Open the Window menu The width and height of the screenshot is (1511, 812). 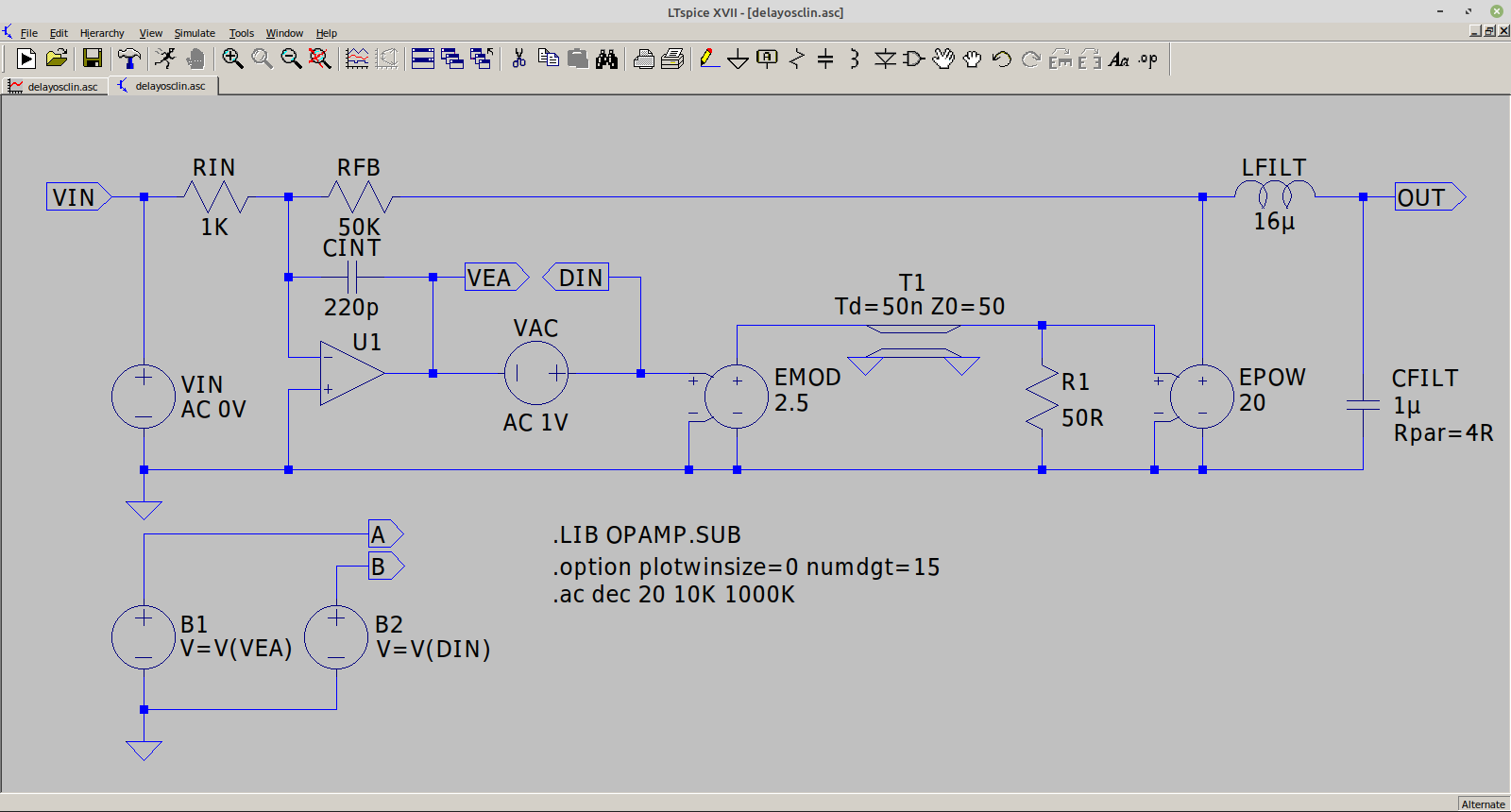coord(284,33)
